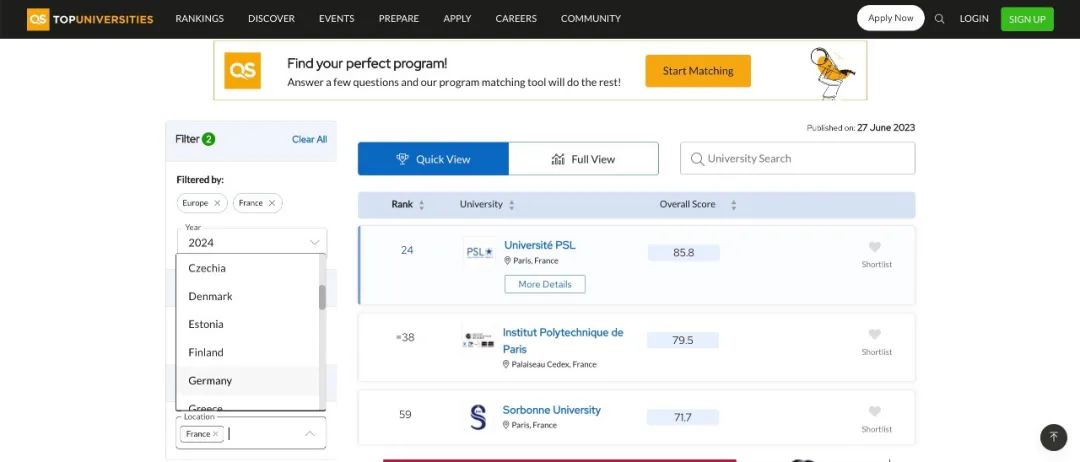The height and width of the screenshot is (462, 1080).
Task: Open the QS TopUniversities home logo
Action: point(90,19)
